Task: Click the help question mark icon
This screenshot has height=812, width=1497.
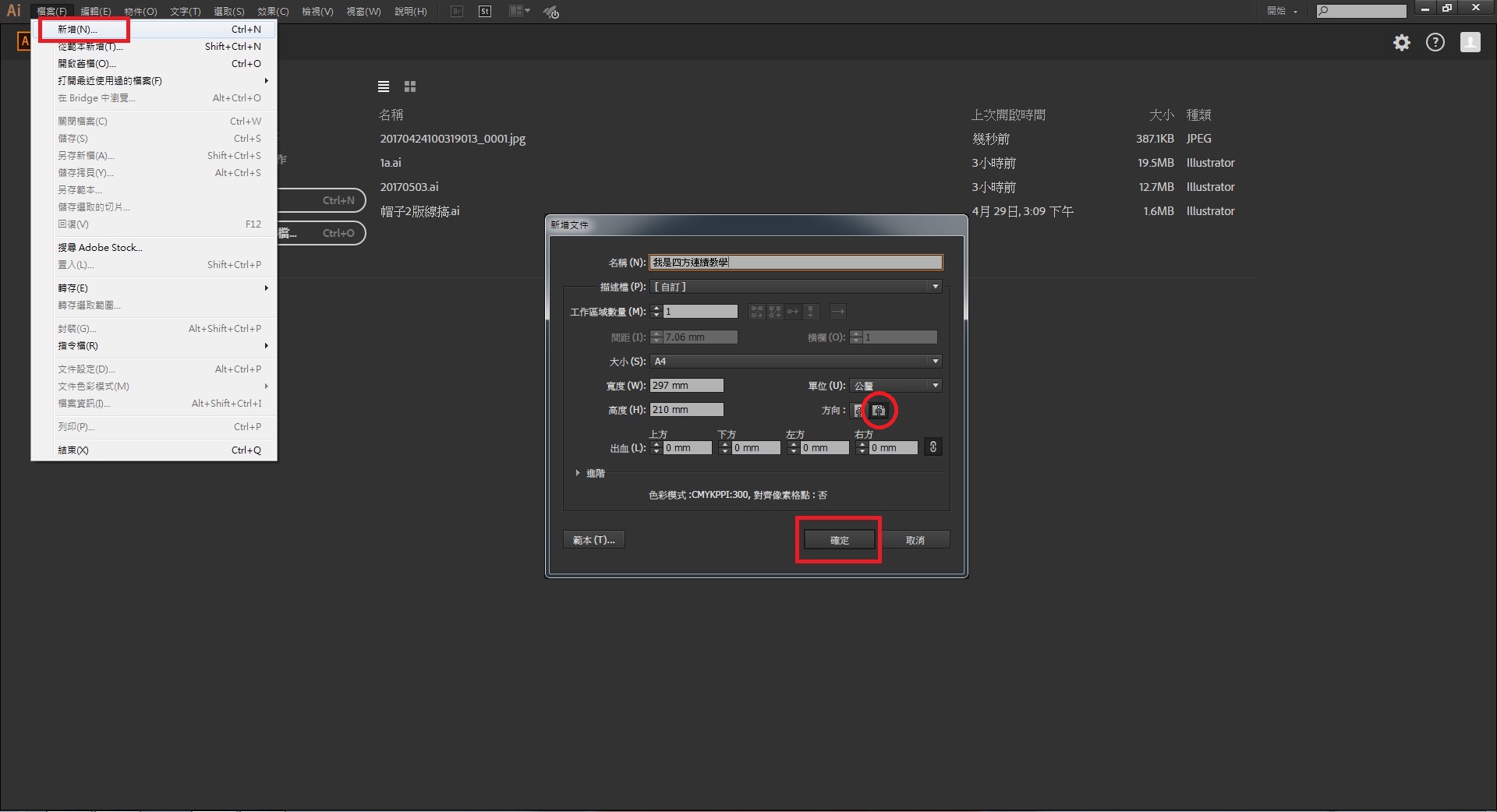Action: pyautogui.click(x=1435, y=43)
